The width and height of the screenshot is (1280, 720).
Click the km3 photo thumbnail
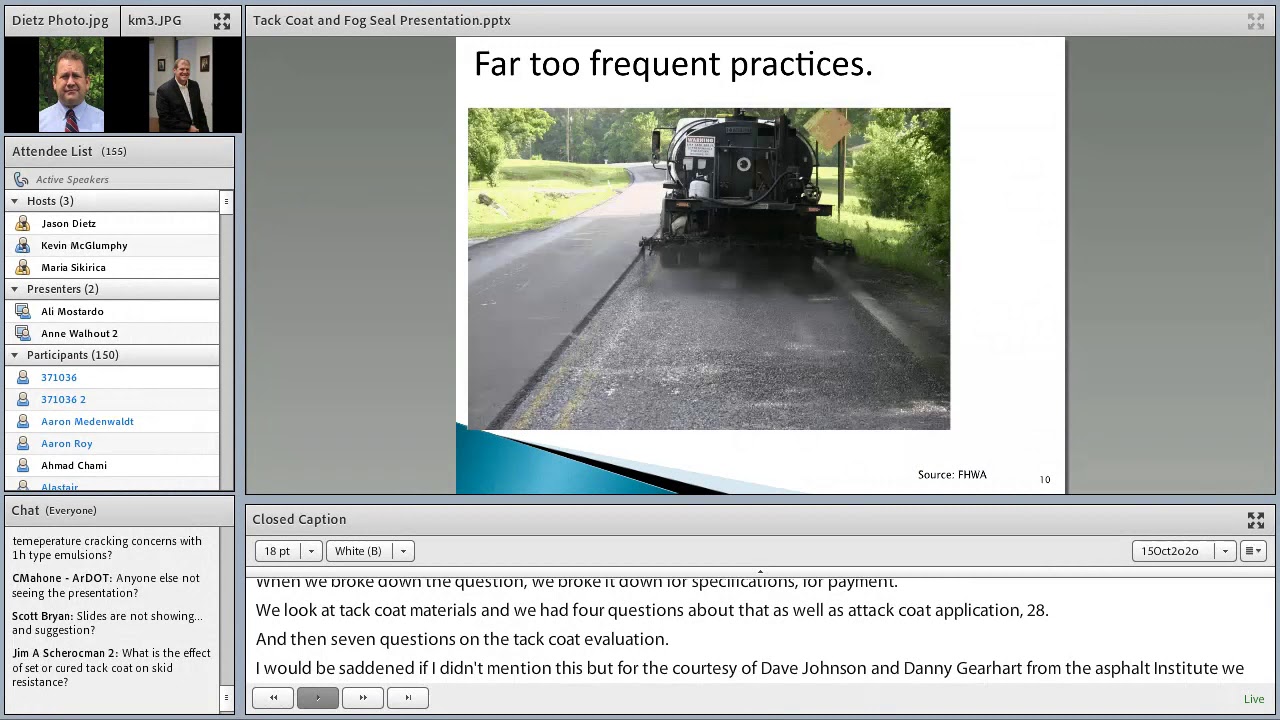coord(181,85)
